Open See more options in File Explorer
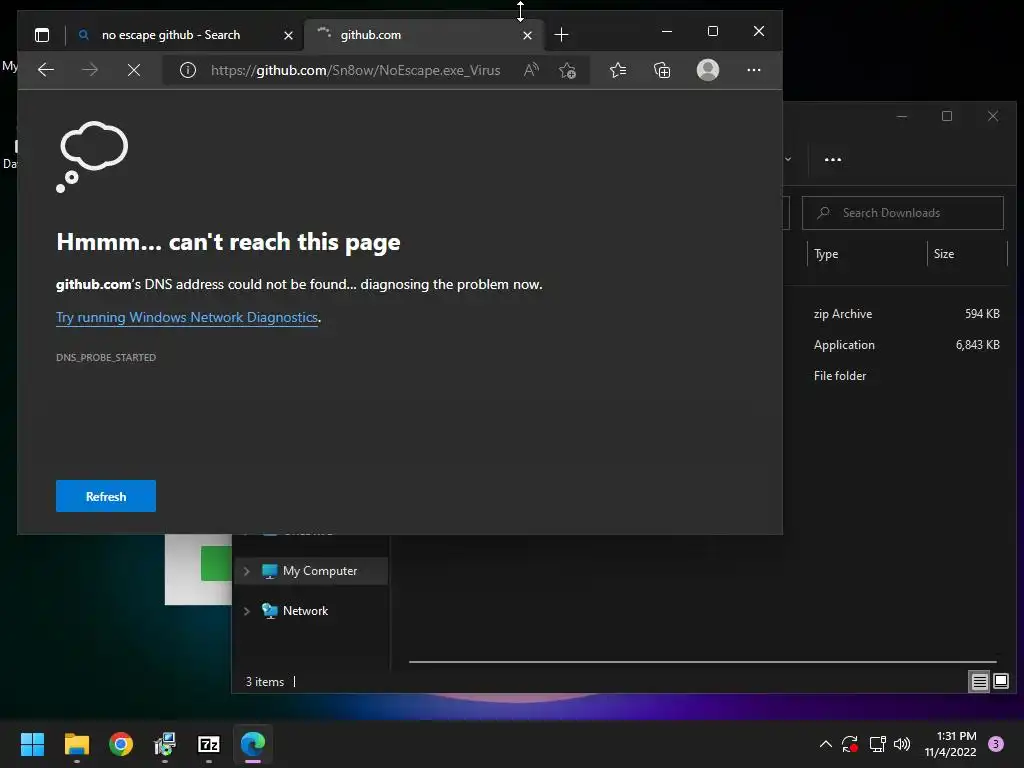Screen dimensions: 1024x768 click(x=833, y=159)
